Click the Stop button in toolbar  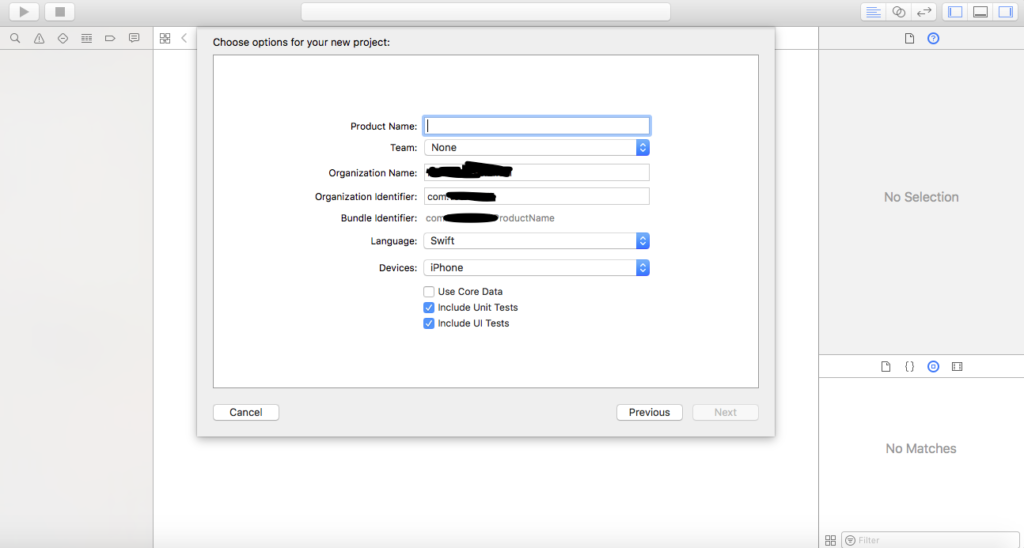59,12
